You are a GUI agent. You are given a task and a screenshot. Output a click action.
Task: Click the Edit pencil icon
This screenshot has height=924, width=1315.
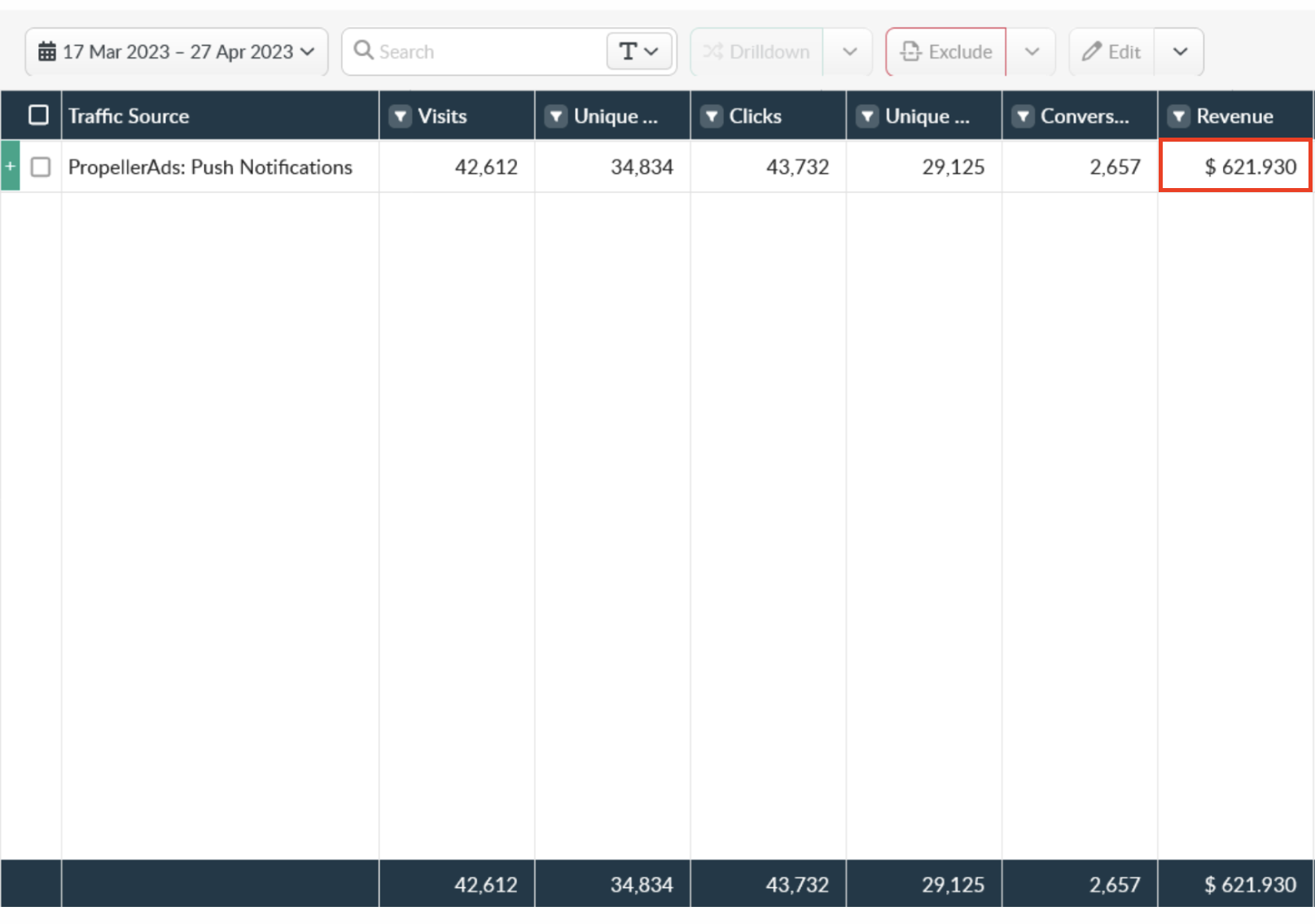pos(1091,52)
